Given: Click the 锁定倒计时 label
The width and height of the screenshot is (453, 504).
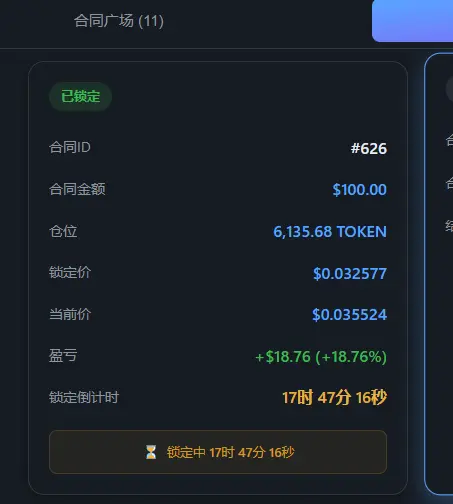Looking at the screenshot, I should (84, 397).
